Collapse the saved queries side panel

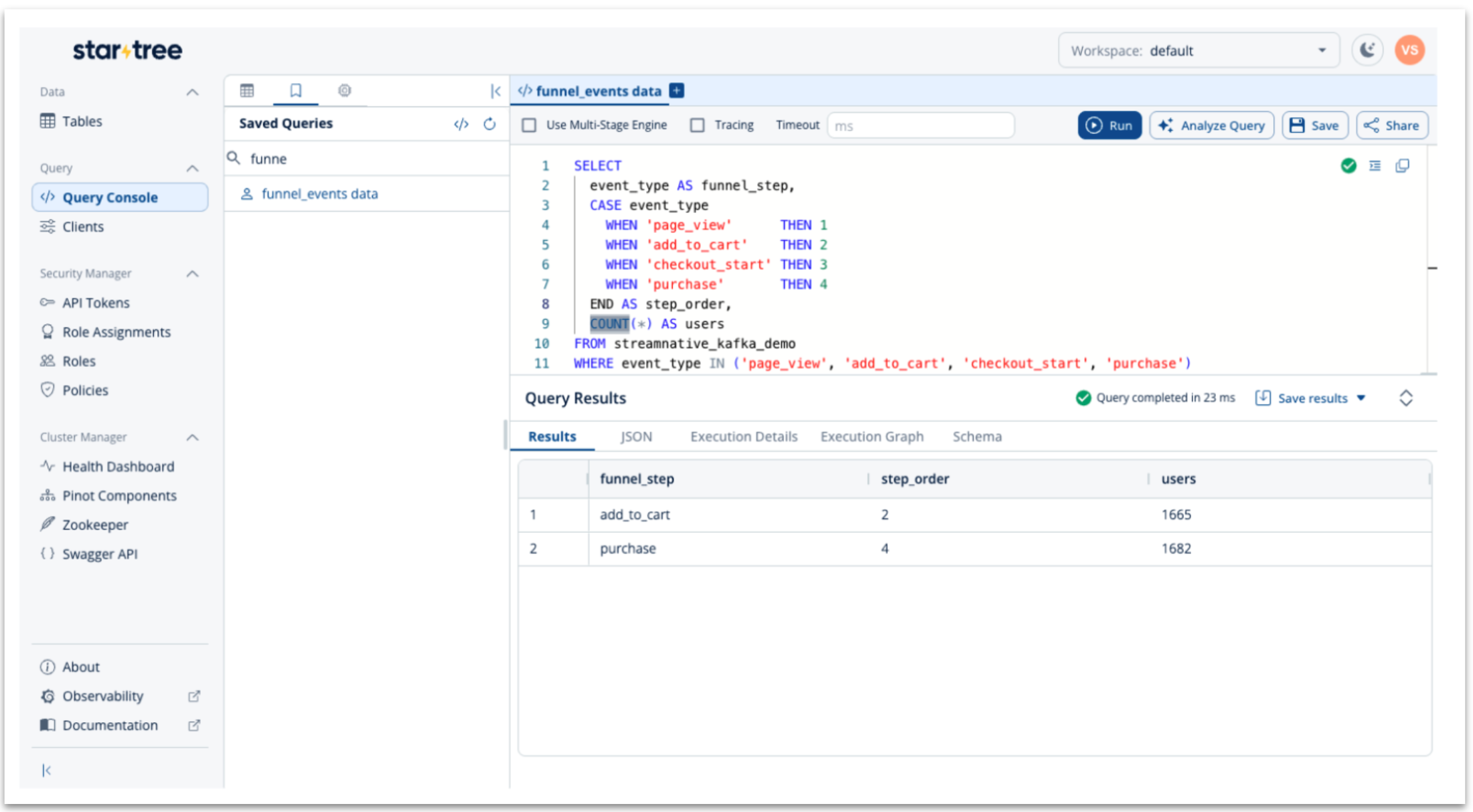[x=495, y=91]
